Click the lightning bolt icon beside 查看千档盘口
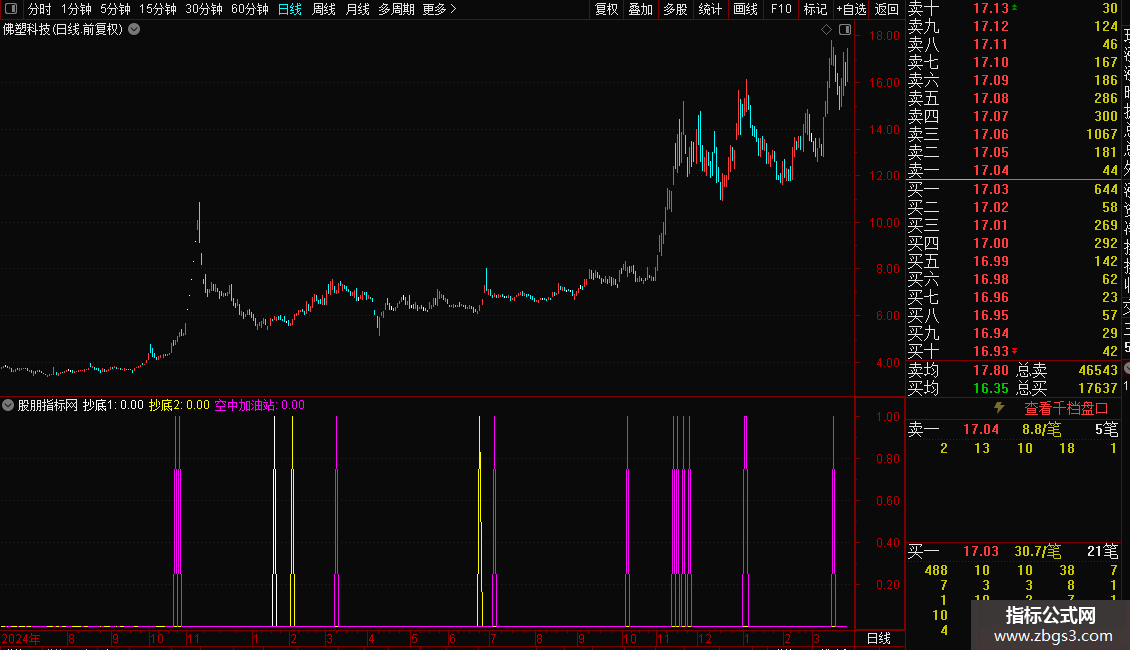Screen dimensions: 1130x650 coord(999,408)
